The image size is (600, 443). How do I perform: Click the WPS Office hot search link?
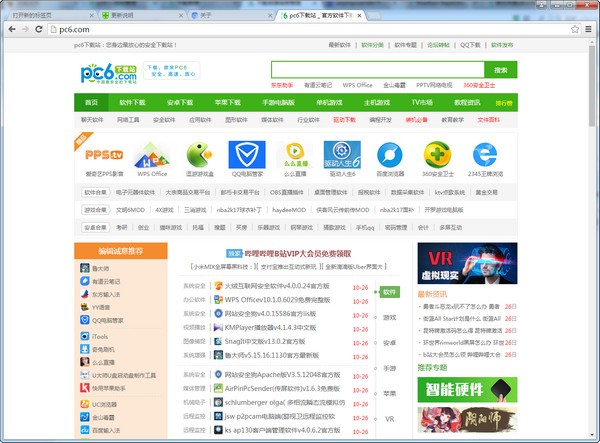357,85
